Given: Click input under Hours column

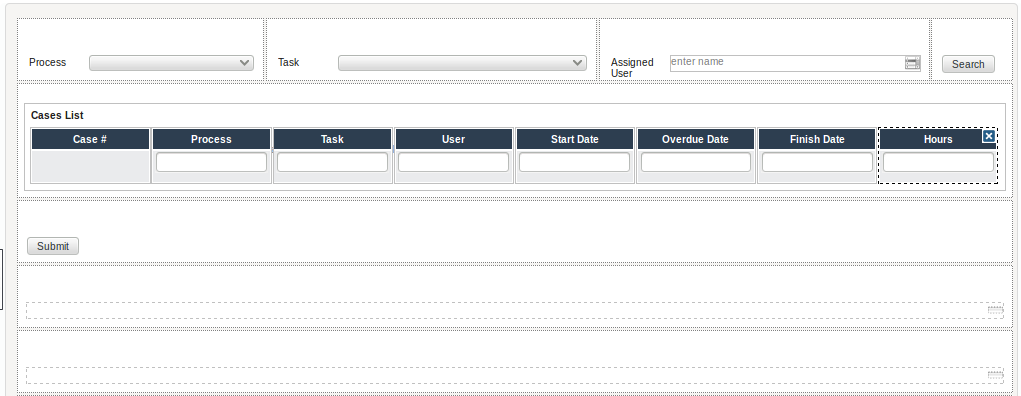Looking at the screenshot, I should pos(938,162).
